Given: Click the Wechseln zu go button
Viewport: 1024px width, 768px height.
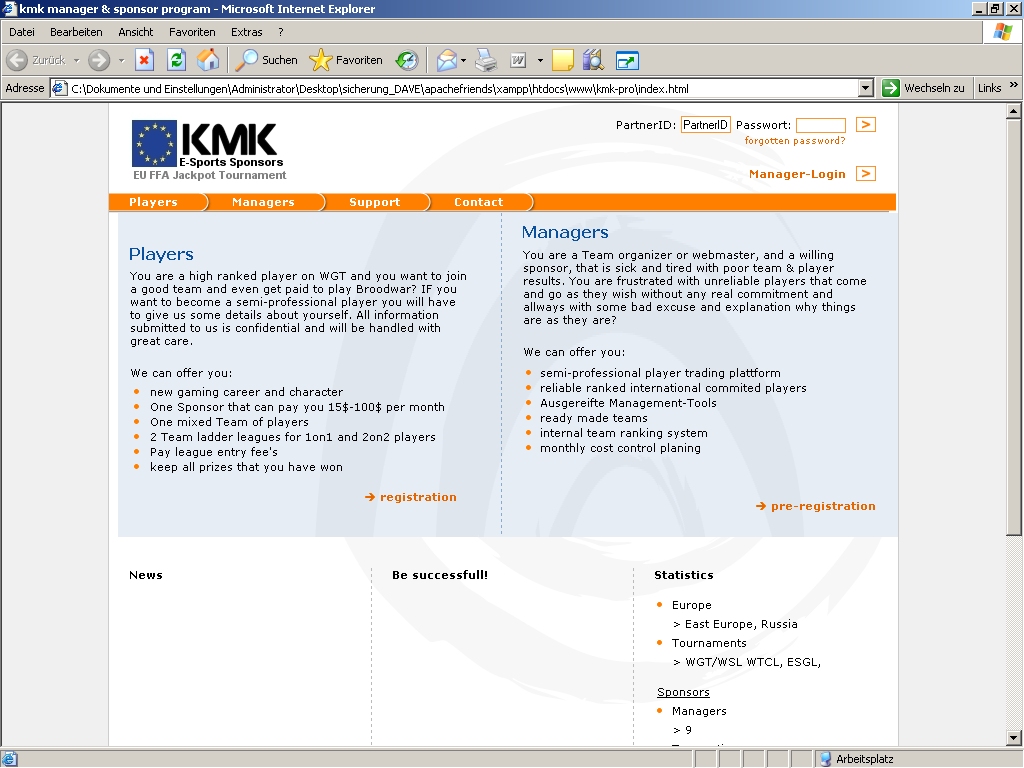Looking at the screenshot, I should [923, 88].
